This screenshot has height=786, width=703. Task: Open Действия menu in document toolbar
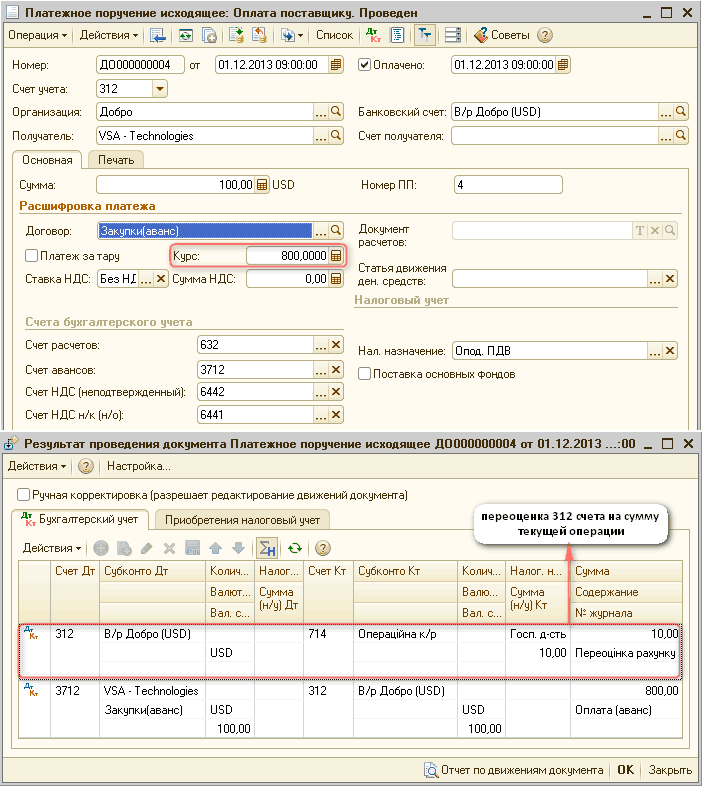coord(109,35)
